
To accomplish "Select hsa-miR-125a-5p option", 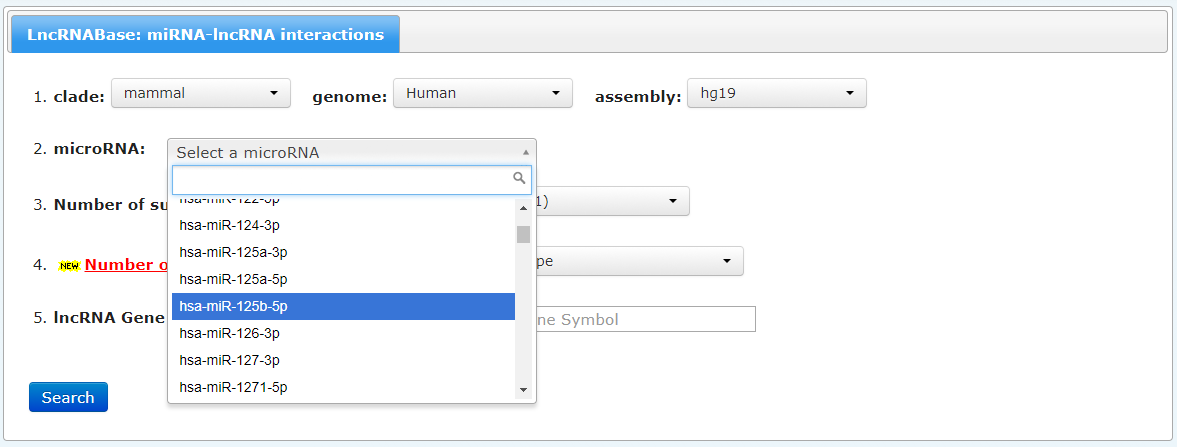I will 343,279.
